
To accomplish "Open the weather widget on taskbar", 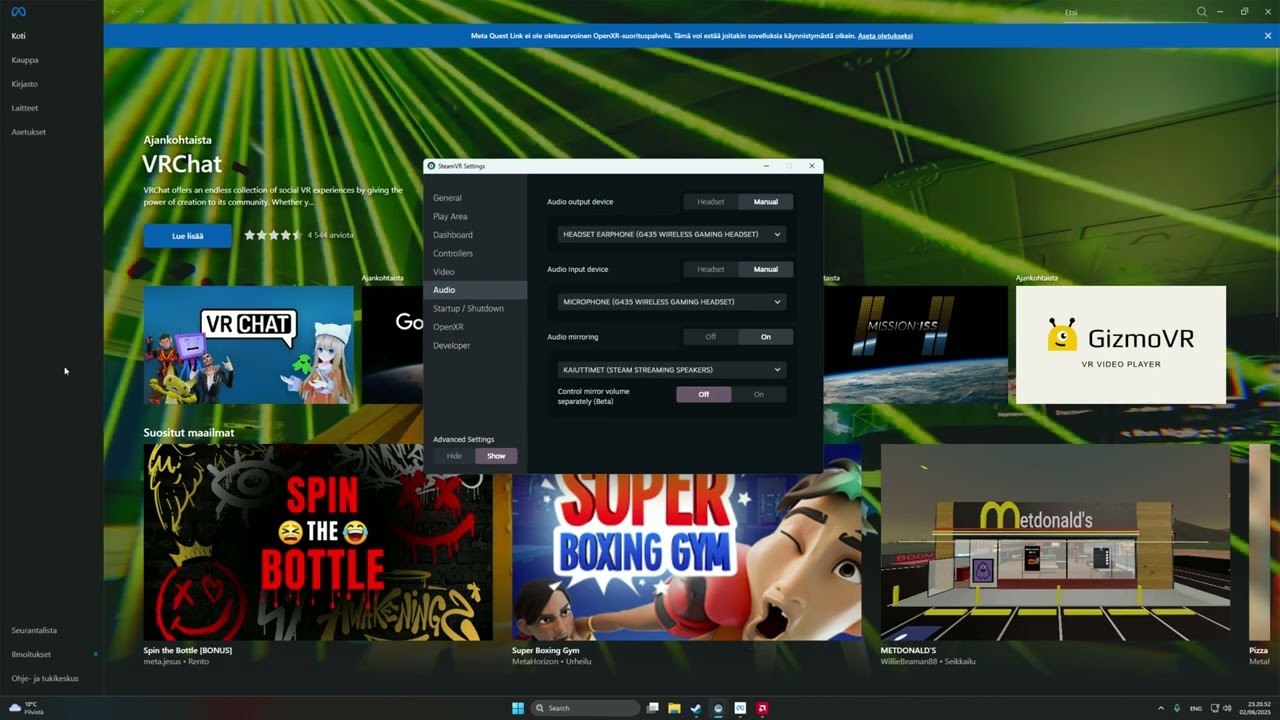I will pyautogui.click(x=27, y=708).
